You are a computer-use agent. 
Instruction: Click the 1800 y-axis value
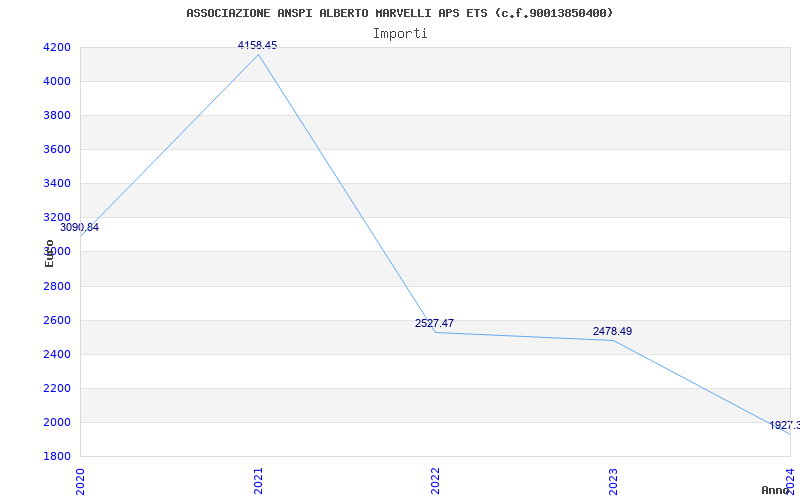click(x=57, y=456)
